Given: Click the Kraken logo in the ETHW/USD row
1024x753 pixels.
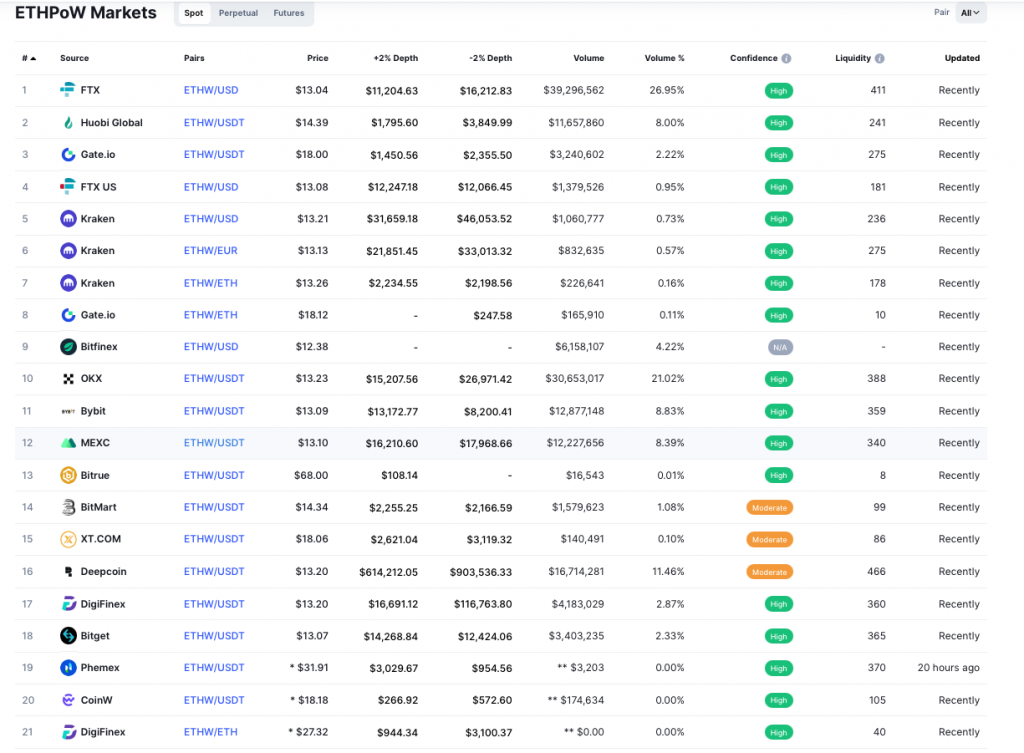Looking at the screenshot, I should click(x=68, y=218).
